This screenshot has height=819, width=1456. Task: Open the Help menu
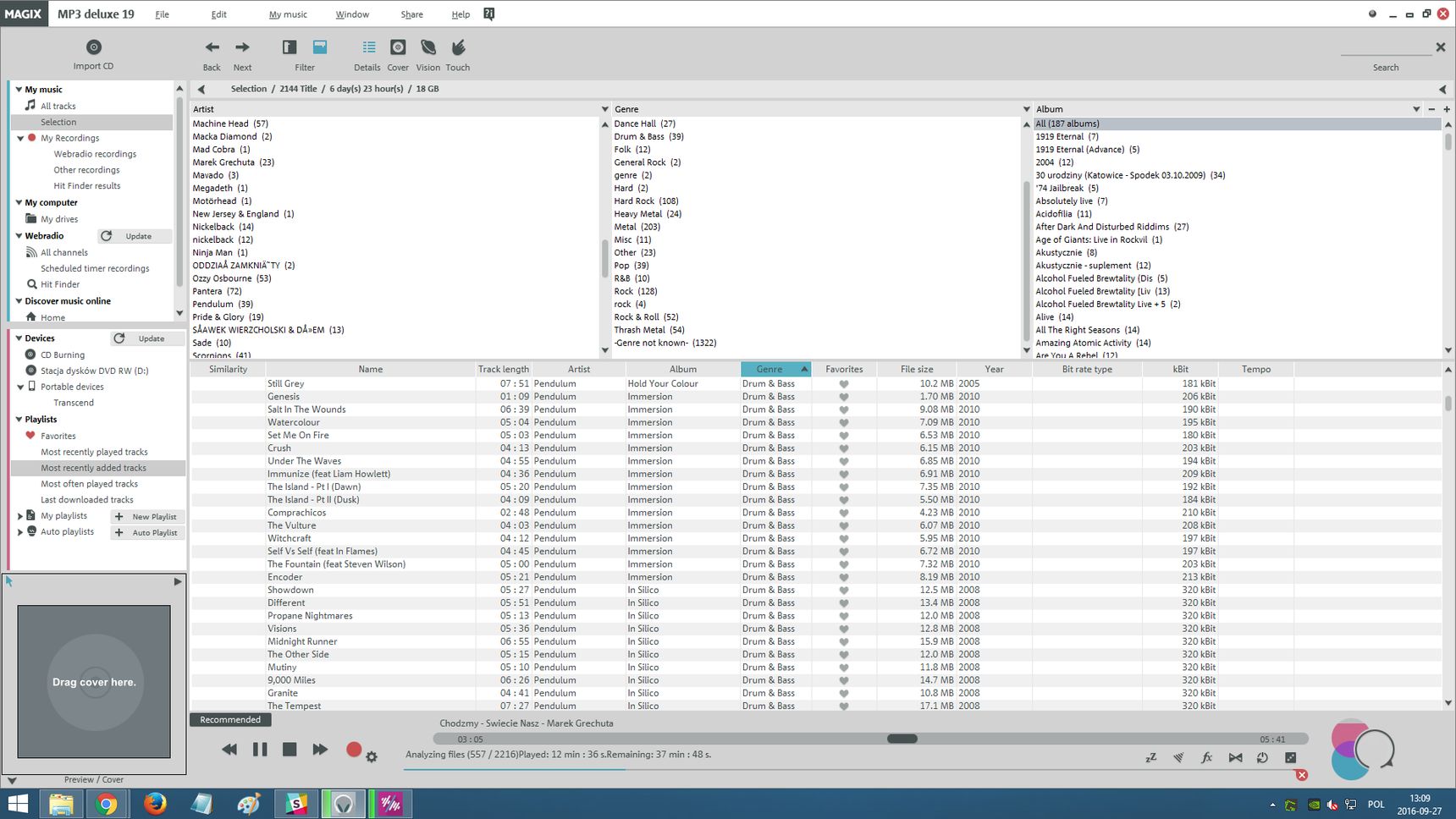[461, 14]
